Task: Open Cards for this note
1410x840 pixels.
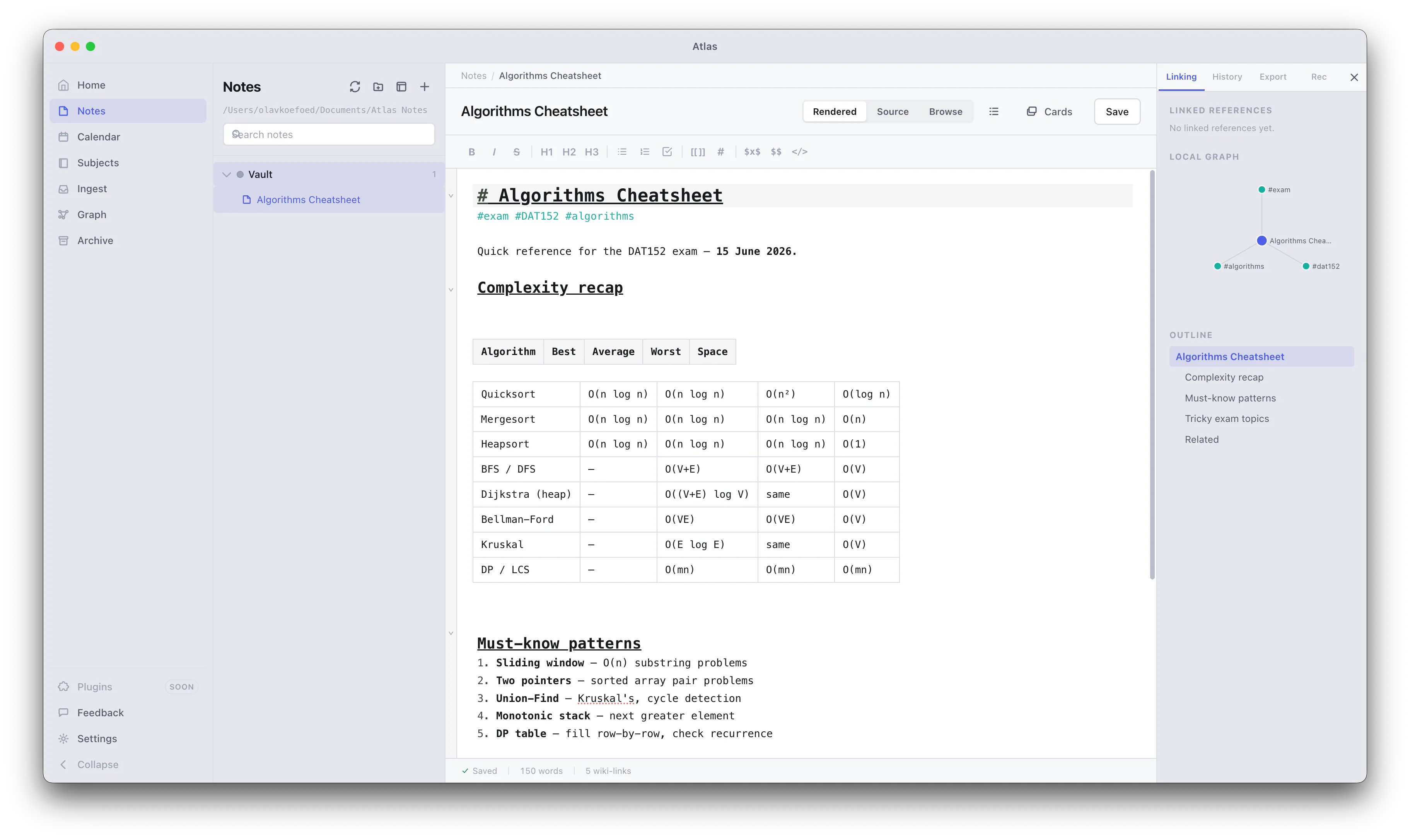Action: pos(1050,111)
